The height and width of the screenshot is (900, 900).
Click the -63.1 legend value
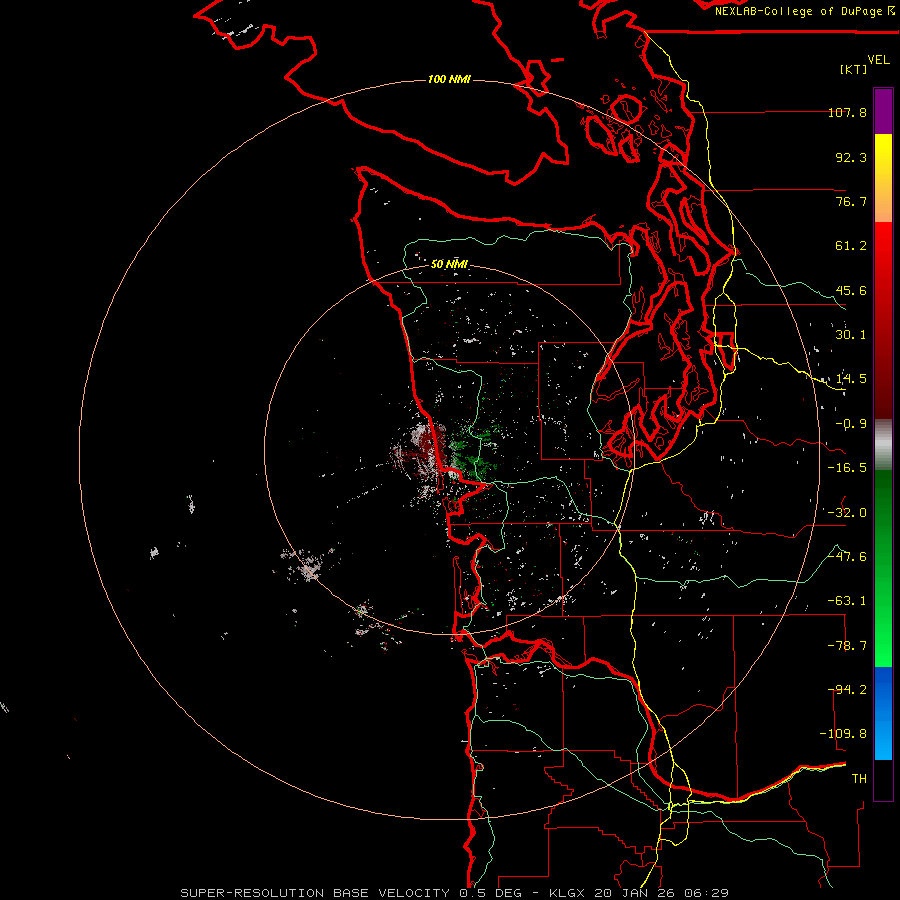[847, 601]
